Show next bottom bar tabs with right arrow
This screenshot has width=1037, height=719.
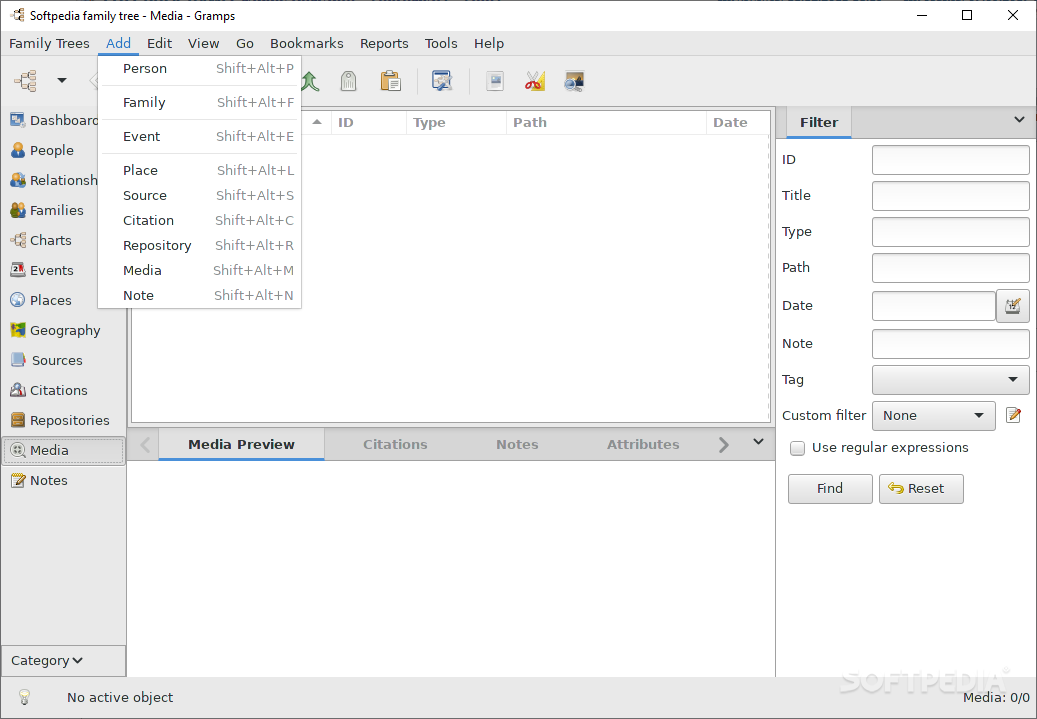click(724, 444)
